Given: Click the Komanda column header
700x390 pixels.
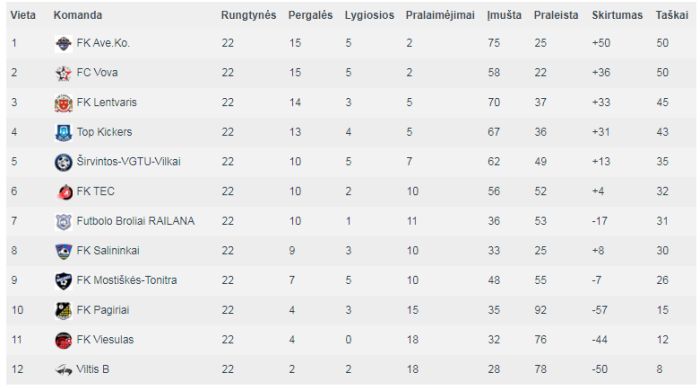Looking at the screenshot, I should pos(78,15).
